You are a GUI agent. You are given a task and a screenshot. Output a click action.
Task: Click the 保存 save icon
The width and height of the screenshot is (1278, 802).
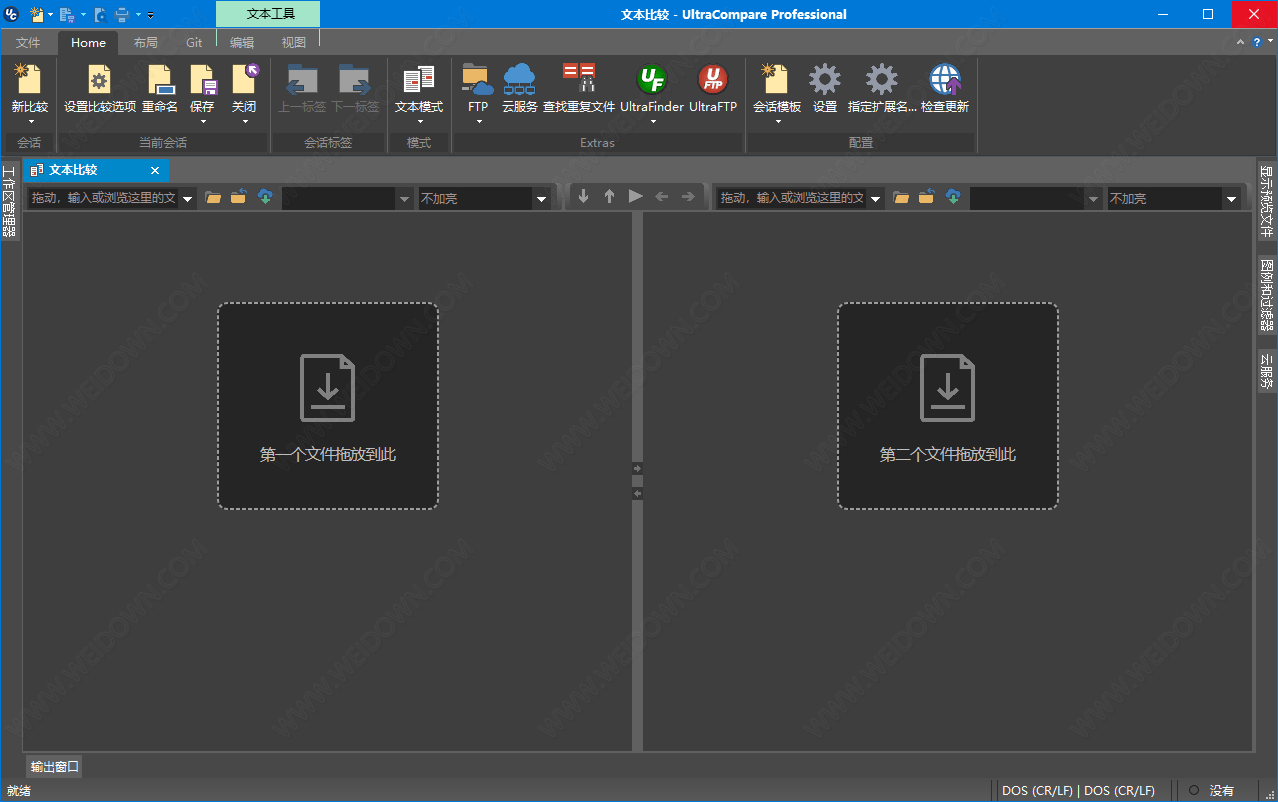(202, 79)
